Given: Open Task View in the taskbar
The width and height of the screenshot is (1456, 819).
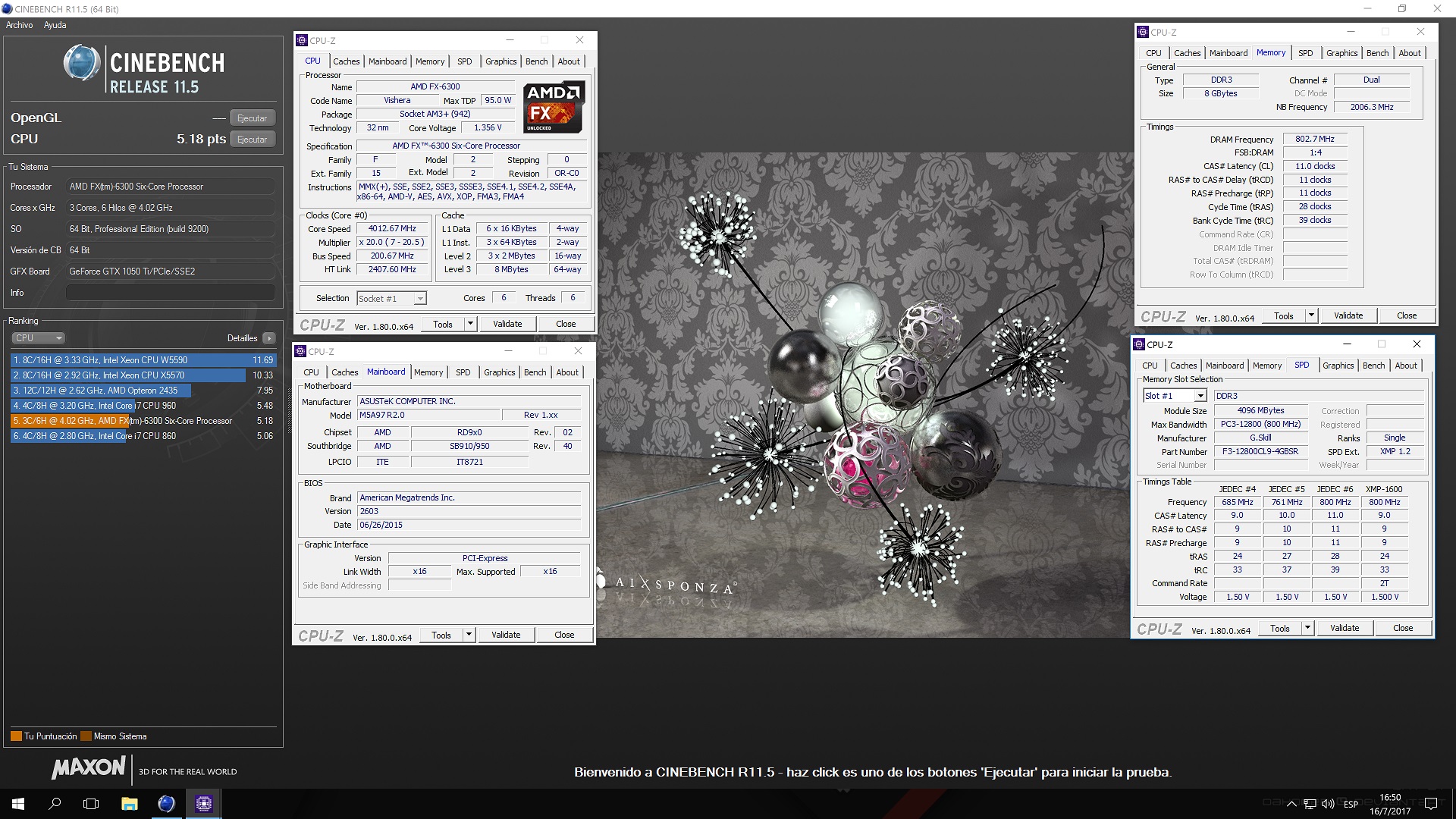Looking at the screenshot, I should 91,804.
